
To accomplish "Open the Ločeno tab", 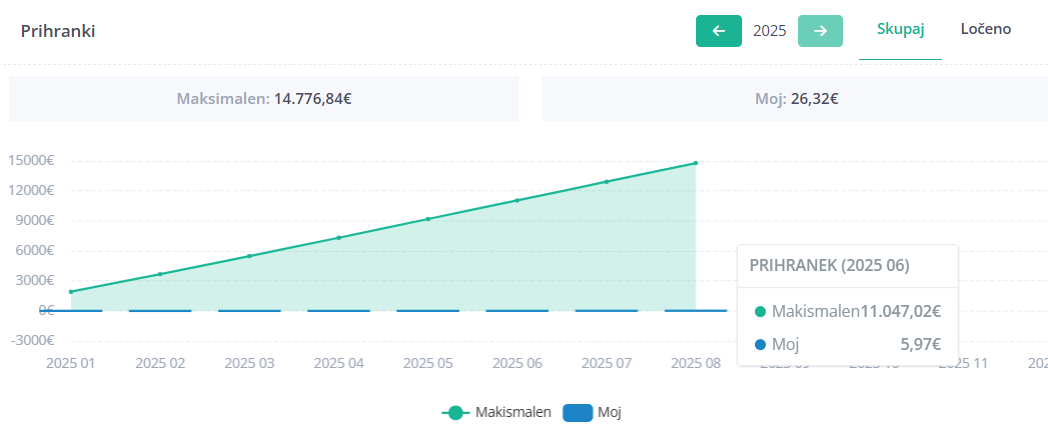I will (985, 29).
